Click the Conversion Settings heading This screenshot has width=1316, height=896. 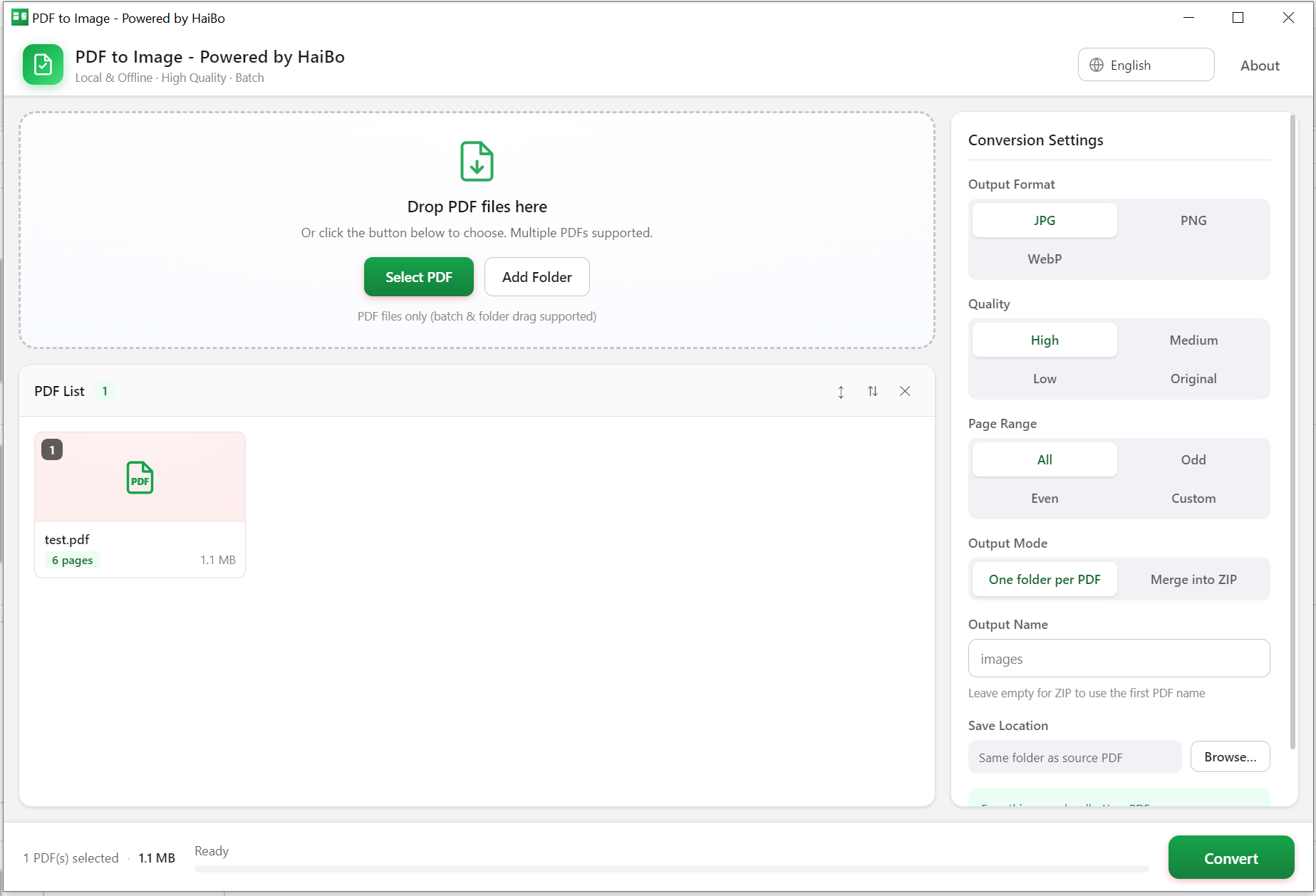(1035, 140)
